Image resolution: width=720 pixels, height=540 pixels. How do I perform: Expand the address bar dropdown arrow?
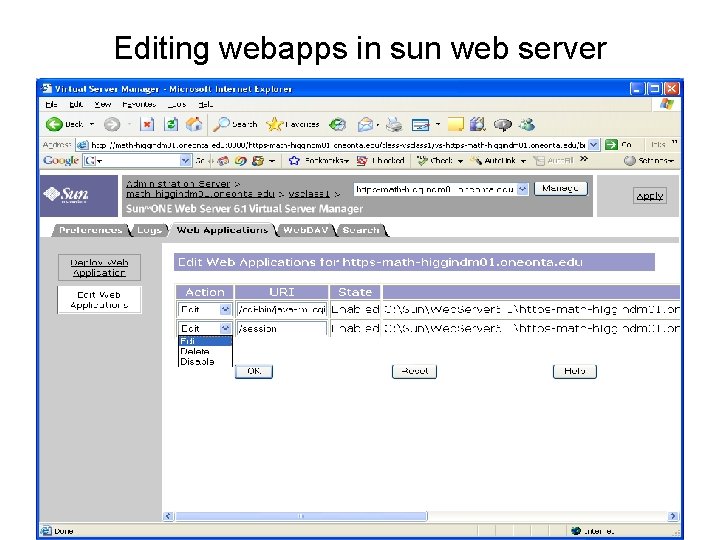(x=594, y=145)
